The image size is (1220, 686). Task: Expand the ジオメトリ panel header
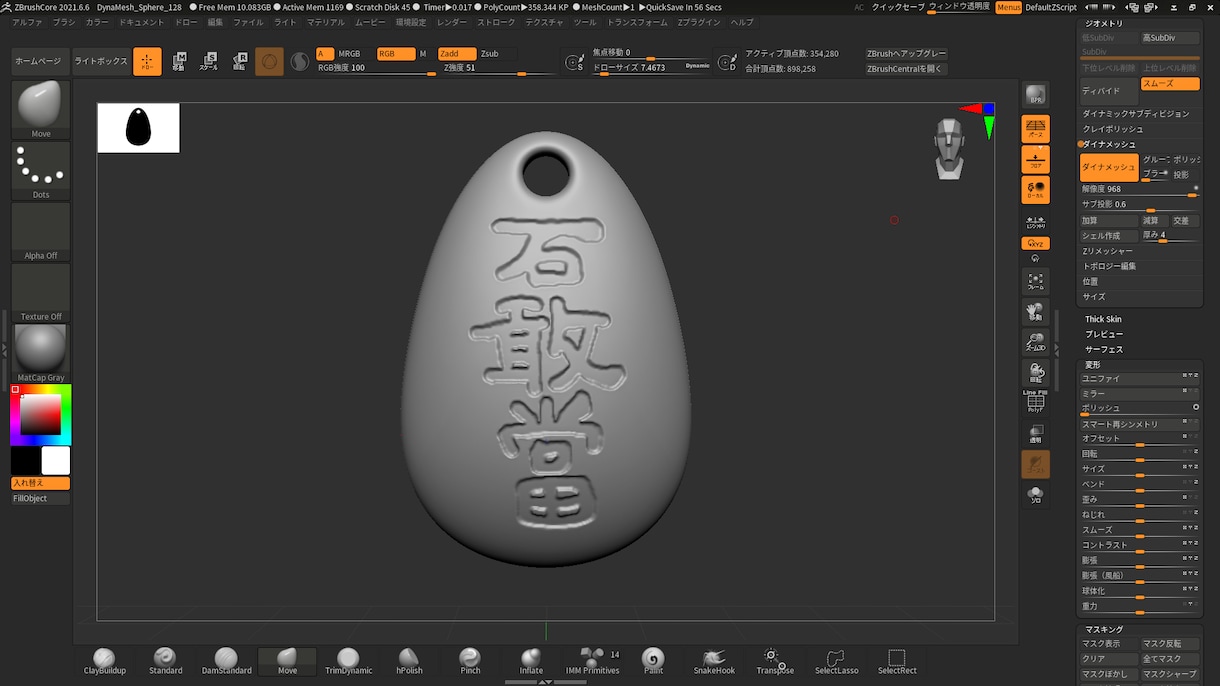[x=1104, y=23]
